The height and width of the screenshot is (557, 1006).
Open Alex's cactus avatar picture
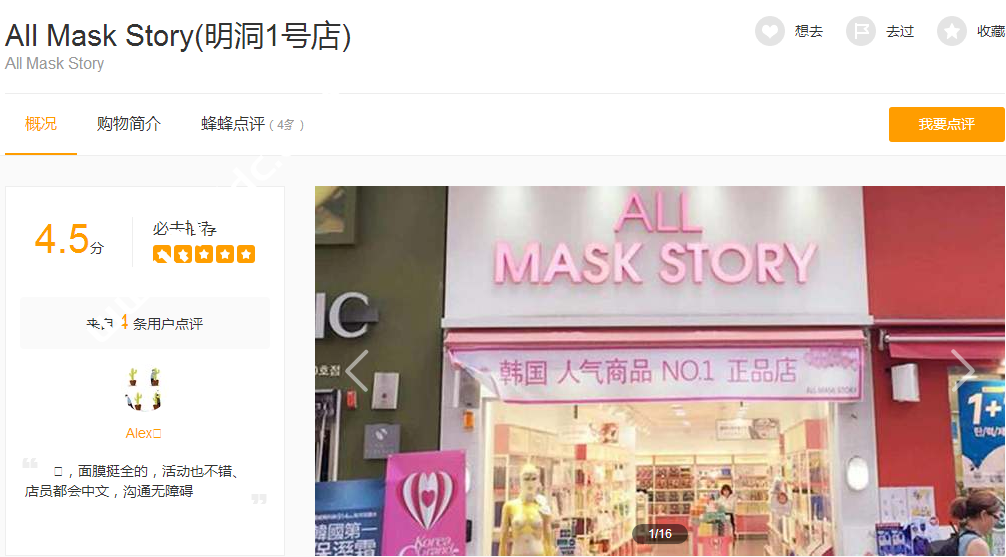tap(144, 389)
